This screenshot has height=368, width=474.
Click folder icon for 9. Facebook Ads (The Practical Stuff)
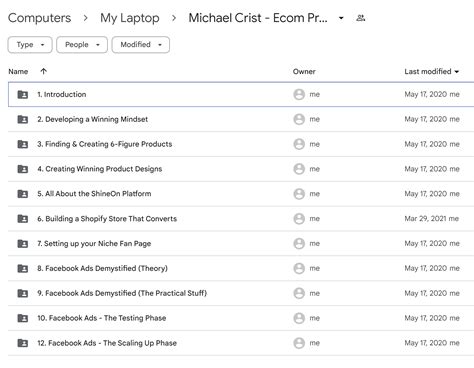pos(23,293)
